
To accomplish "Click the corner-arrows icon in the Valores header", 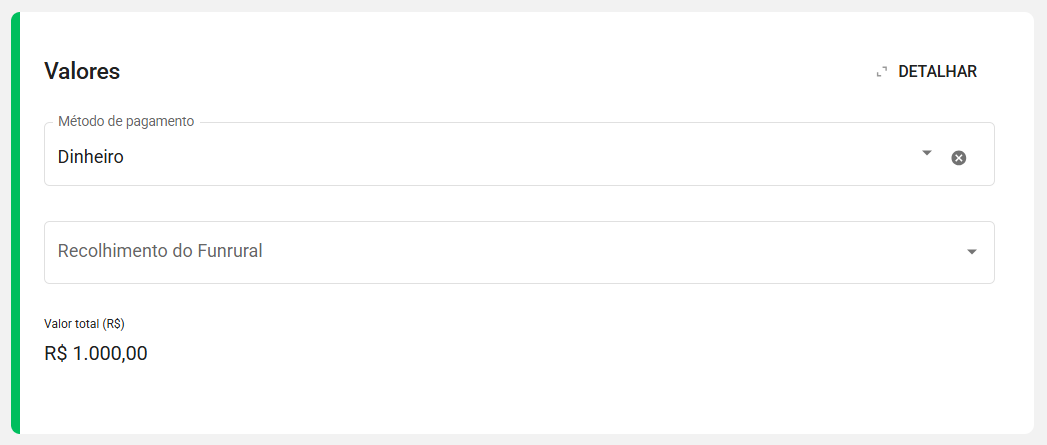I will [881, 71].
